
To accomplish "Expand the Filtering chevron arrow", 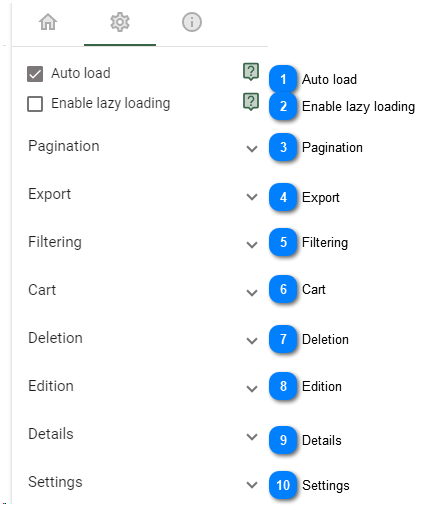I will pos(252,245).
